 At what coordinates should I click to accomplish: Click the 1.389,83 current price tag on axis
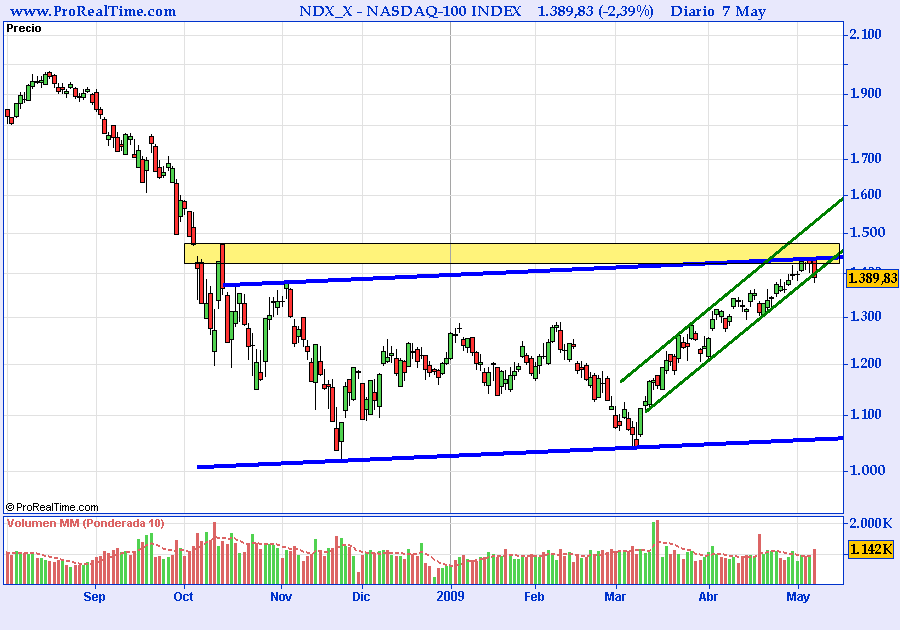click(871, 279)
